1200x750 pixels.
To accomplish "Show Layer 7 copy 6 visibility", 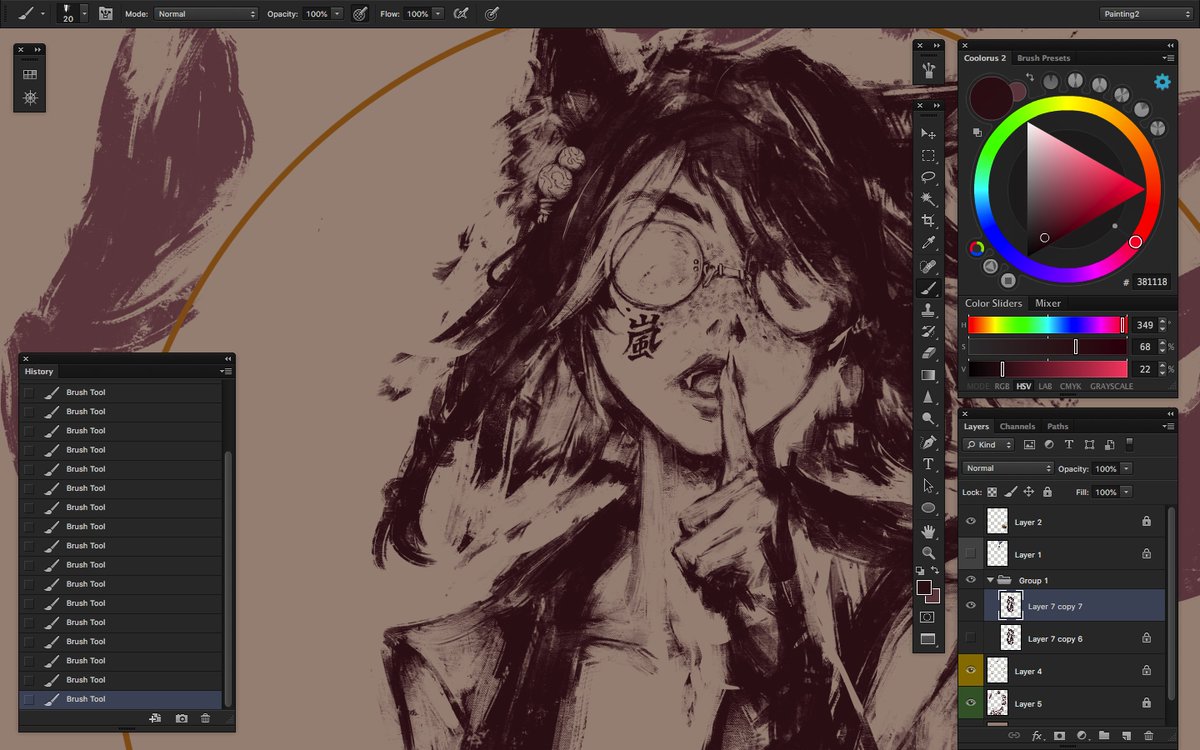I will click(970, 637).
